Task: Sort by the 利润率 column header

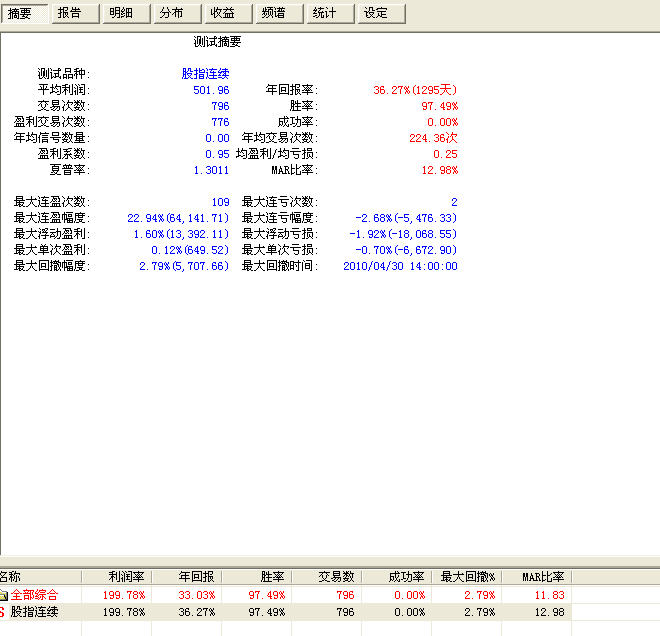Action: (117, 577)
